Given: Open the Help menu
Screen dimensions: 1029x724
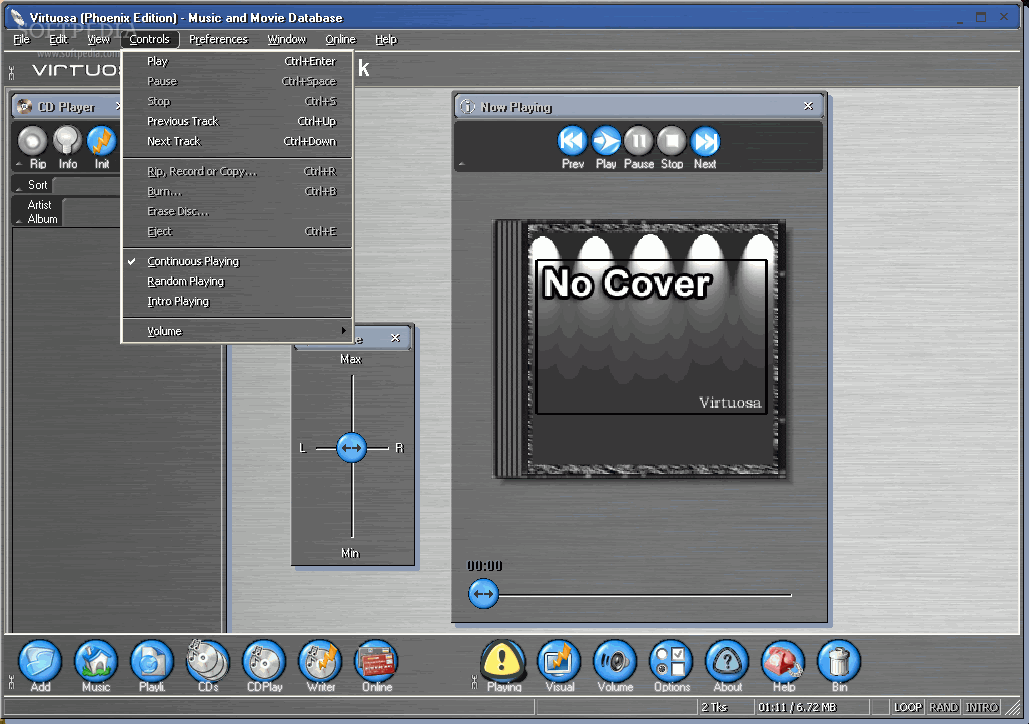Looking at the screenshot, I should click(x=386, y=39).
